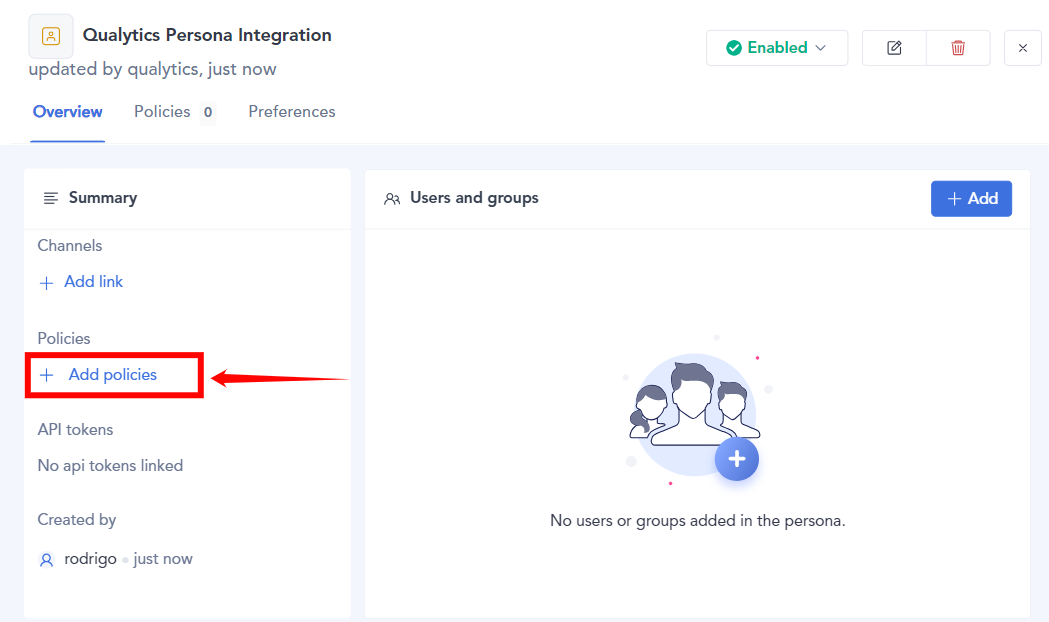Screen dimensions: 1049x622
Task: Click the Add link text under Channels
Action: click(94, 282)
